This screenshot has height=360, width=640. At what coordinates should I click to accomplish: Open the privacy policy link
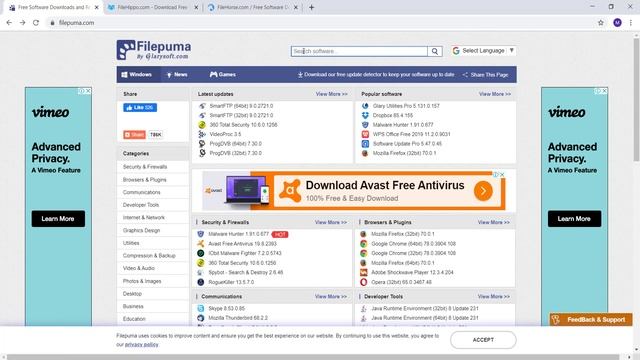click(141, 344)
